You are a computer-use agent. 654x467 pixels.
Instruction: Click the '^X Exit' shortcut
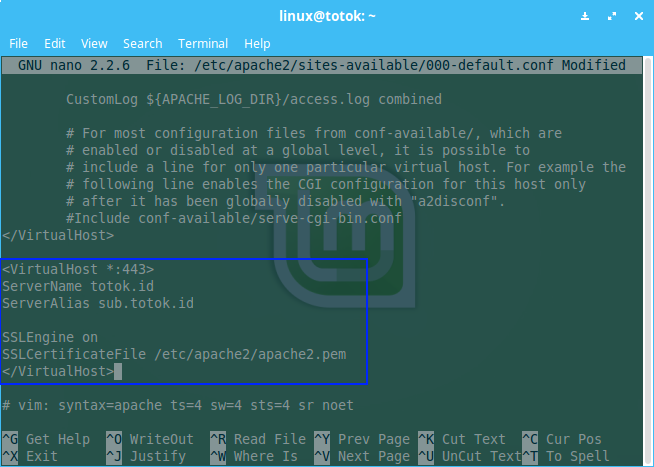(x=30, y=457)
